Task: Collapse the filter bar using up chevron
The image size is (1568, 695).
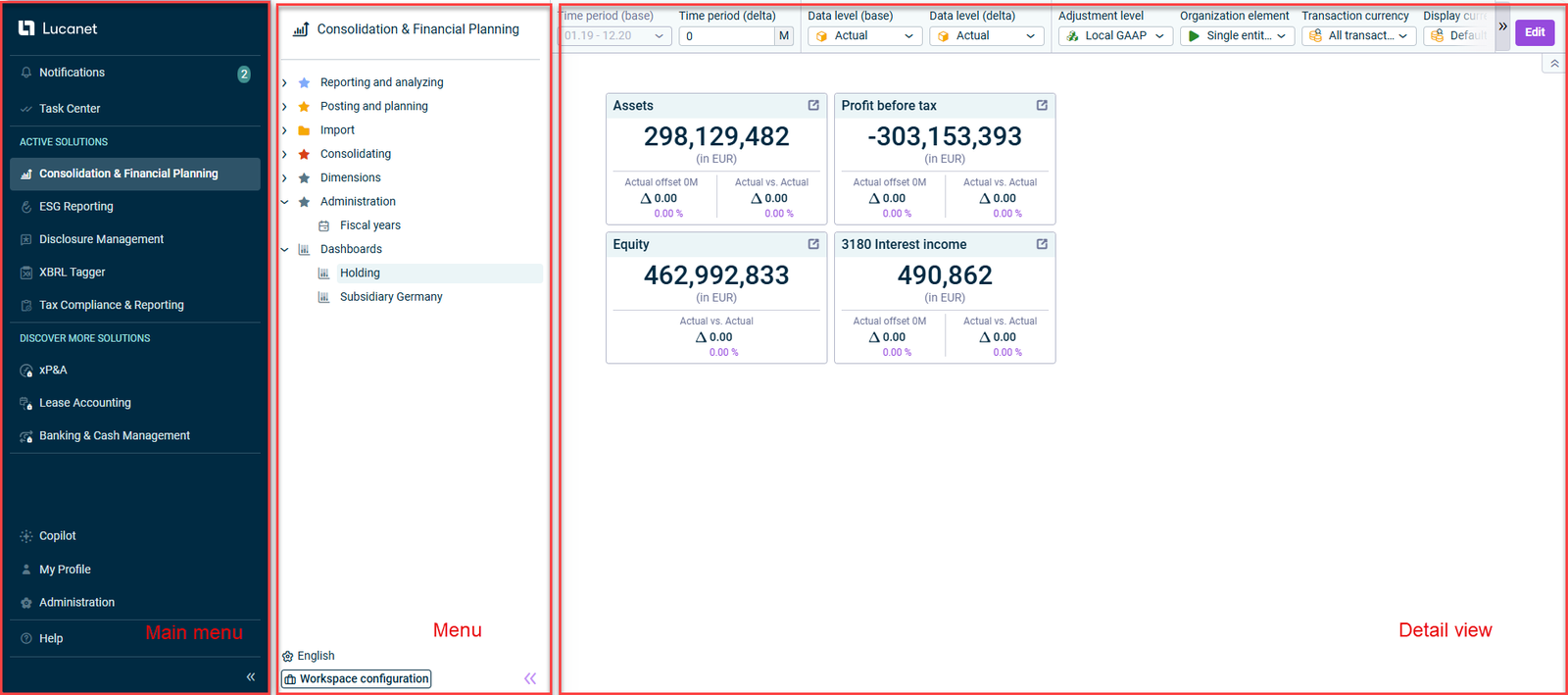Action: (1554, 64)
